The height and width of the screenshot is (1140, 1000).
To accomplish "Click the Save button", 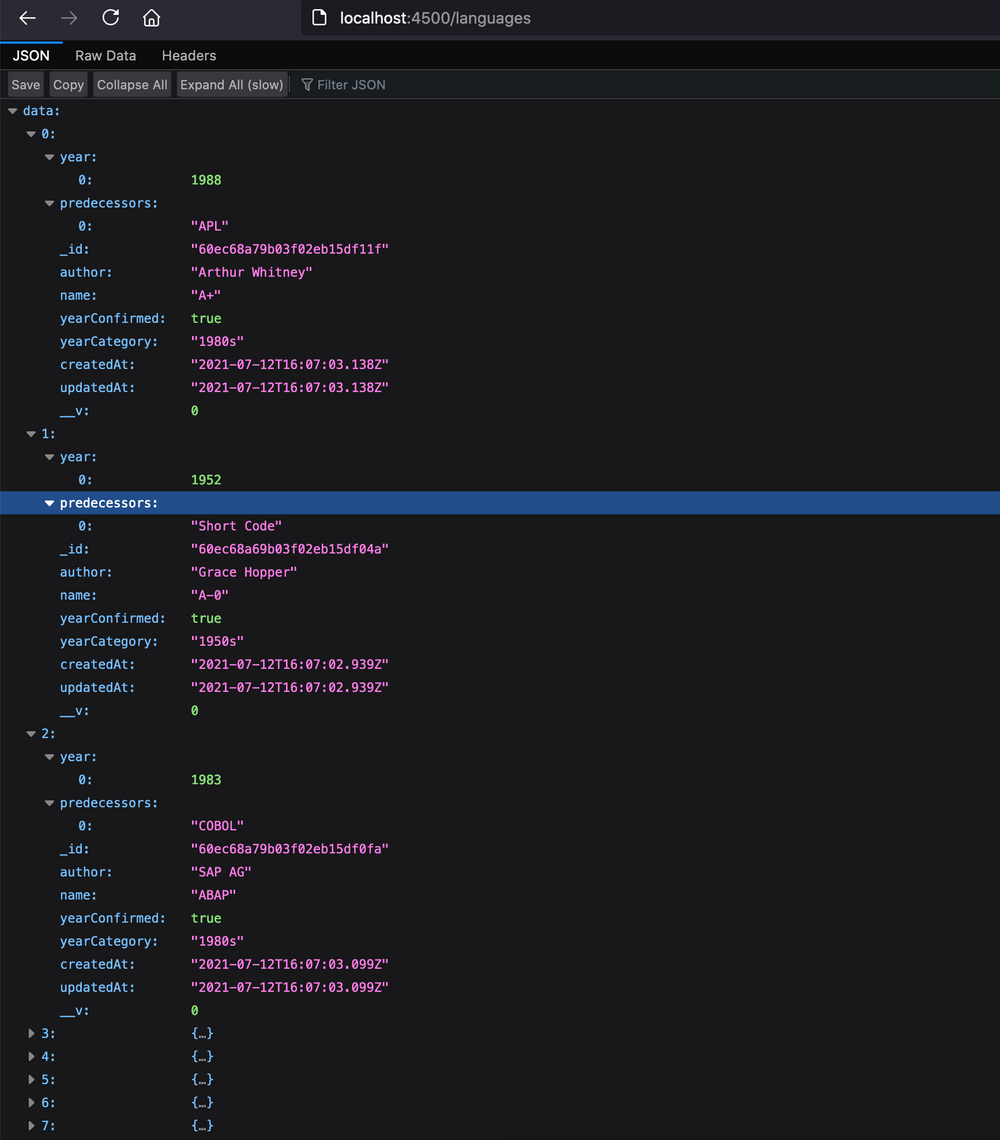I will pos(25,84).
